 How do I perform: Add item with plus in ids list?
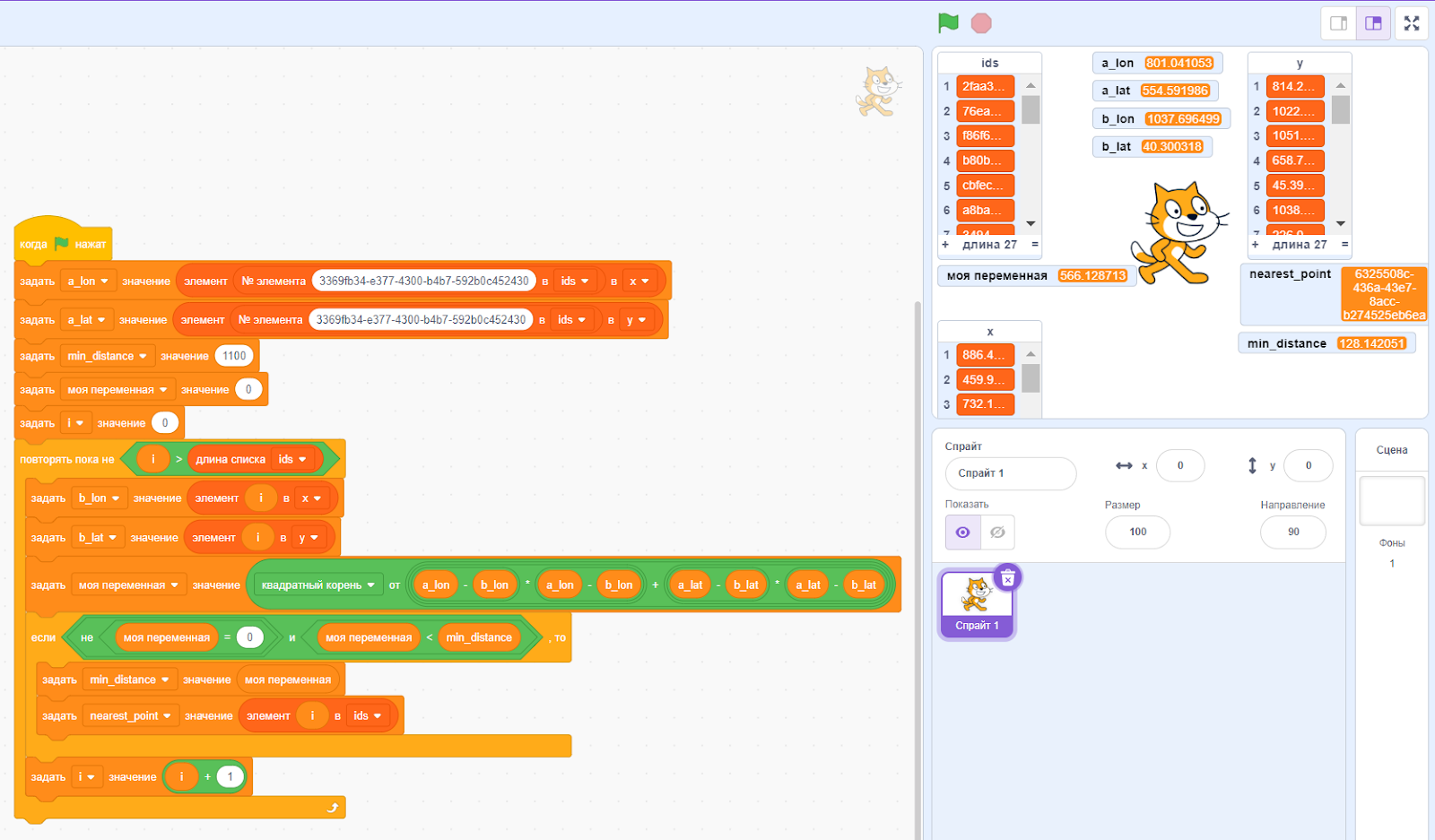[x=945, y=244]
